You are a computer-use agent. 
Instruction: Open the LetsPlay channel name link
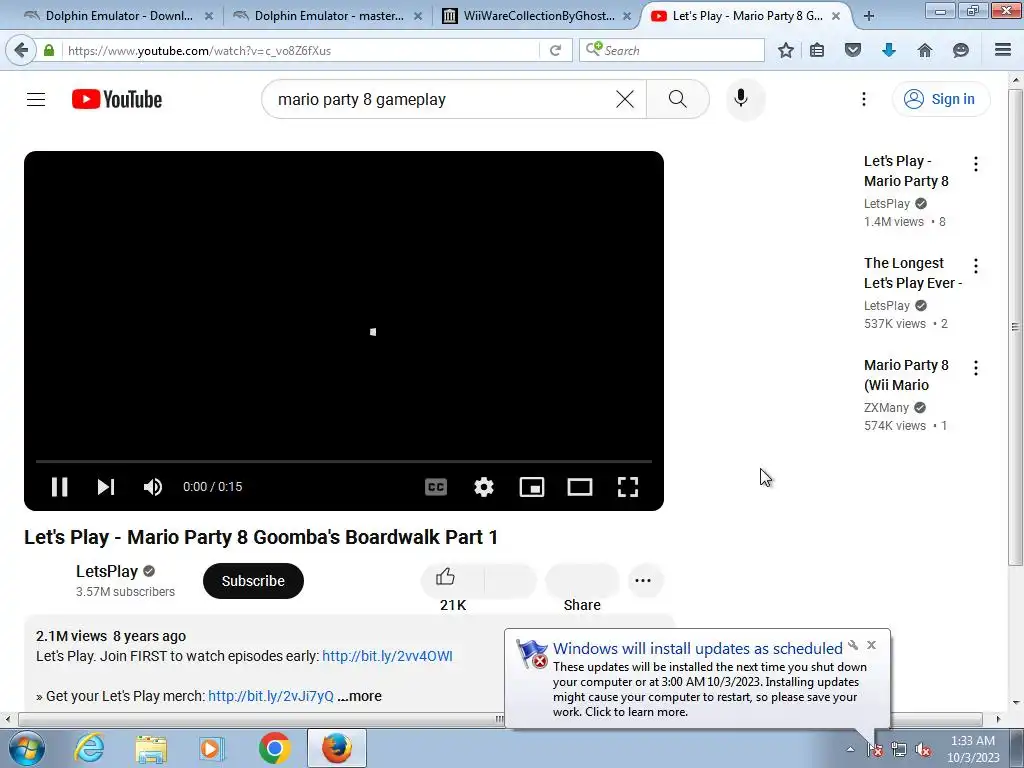pyautogui.click(x=107, y=571)
